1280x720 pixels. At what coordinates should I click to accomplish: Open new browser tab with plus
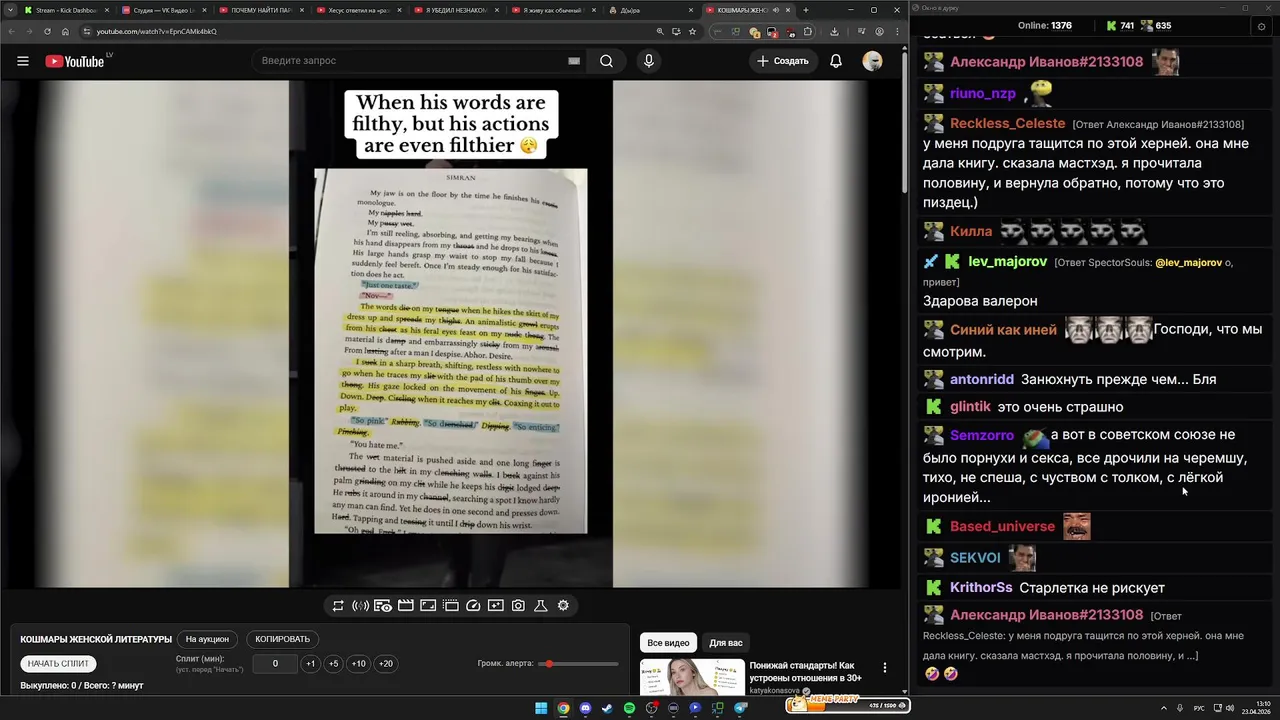(806, 10)
